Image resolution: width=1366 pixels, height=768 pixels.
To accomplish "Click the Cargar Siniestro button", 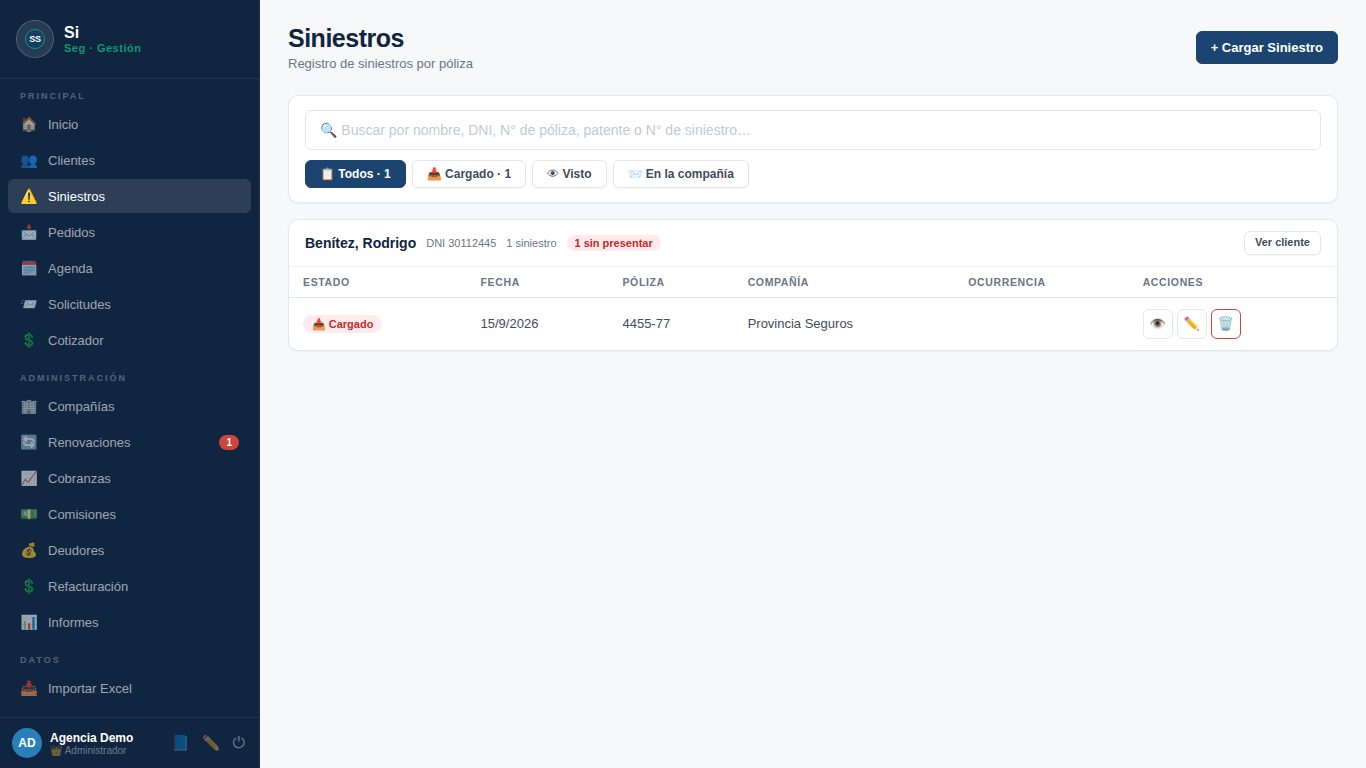I will tap(1267, 48).
